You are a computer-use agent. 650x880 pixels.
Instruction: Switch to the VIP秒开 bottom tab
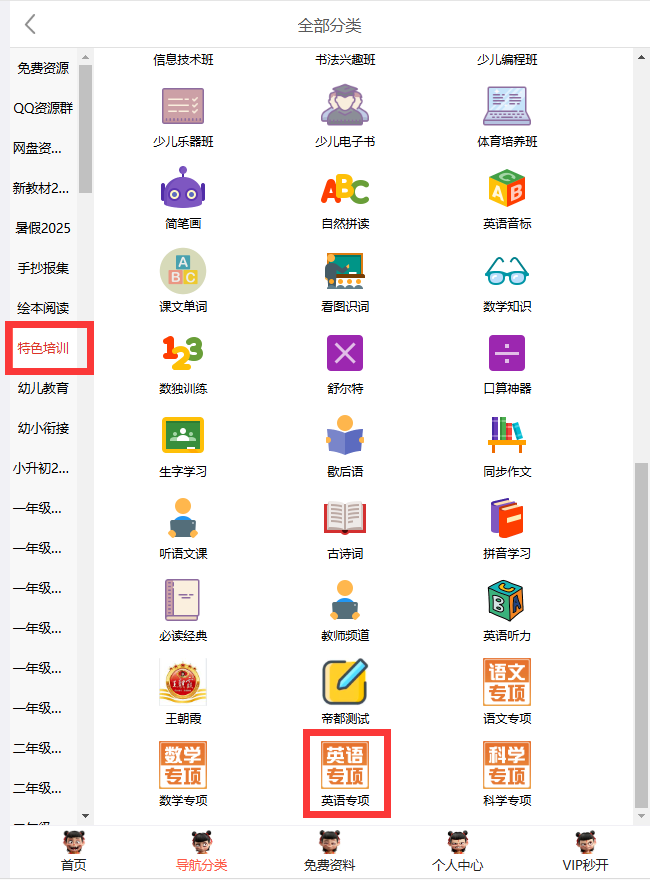click(x=585, y=852)
